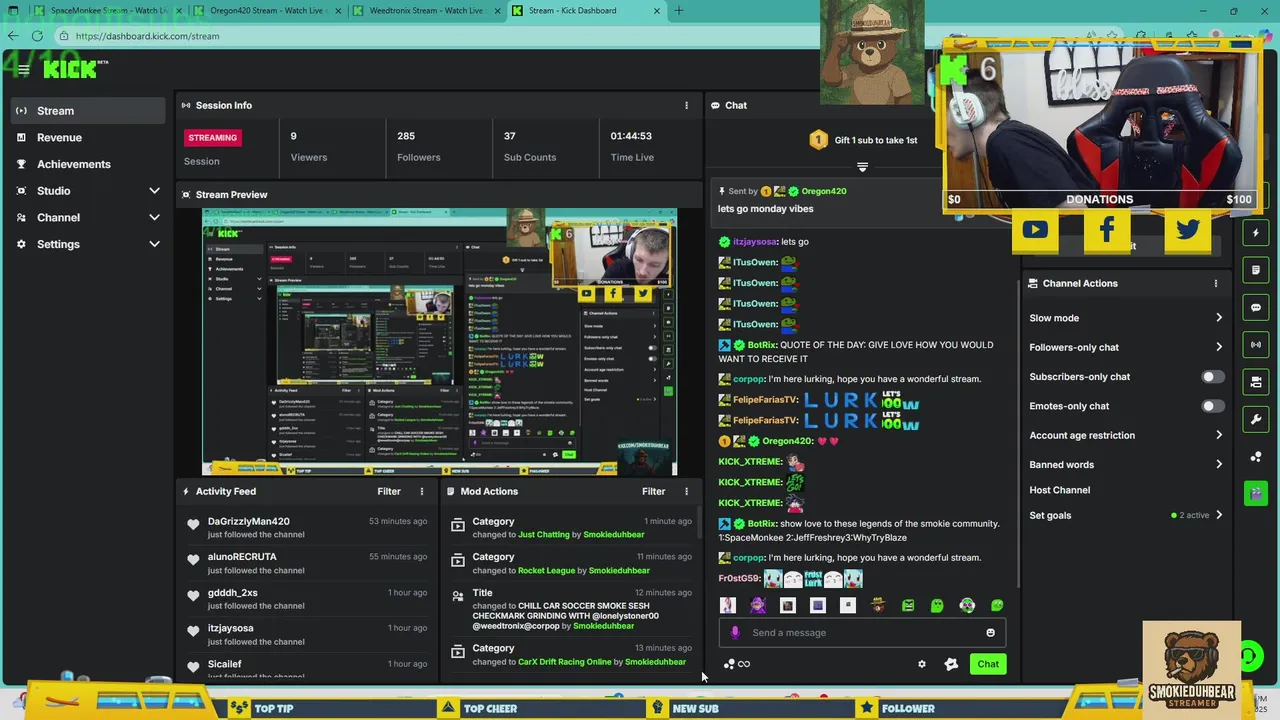Image resolution: width=1280 pixels, height=720 pixels.
Task: Click Oregon420 username in pinned message
Action: tap(824, 191)
